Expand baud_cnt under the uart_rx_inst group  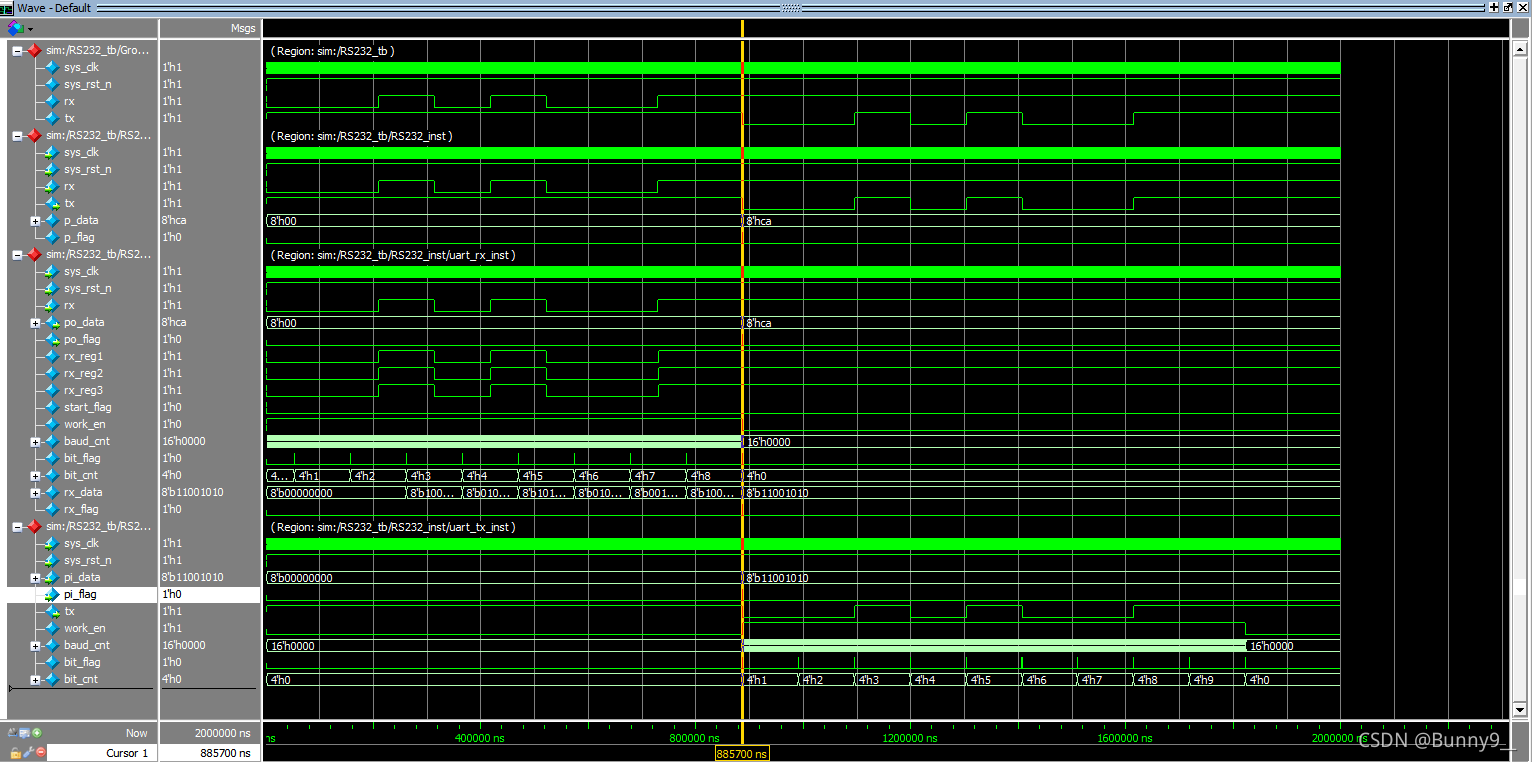coord(36,441)
